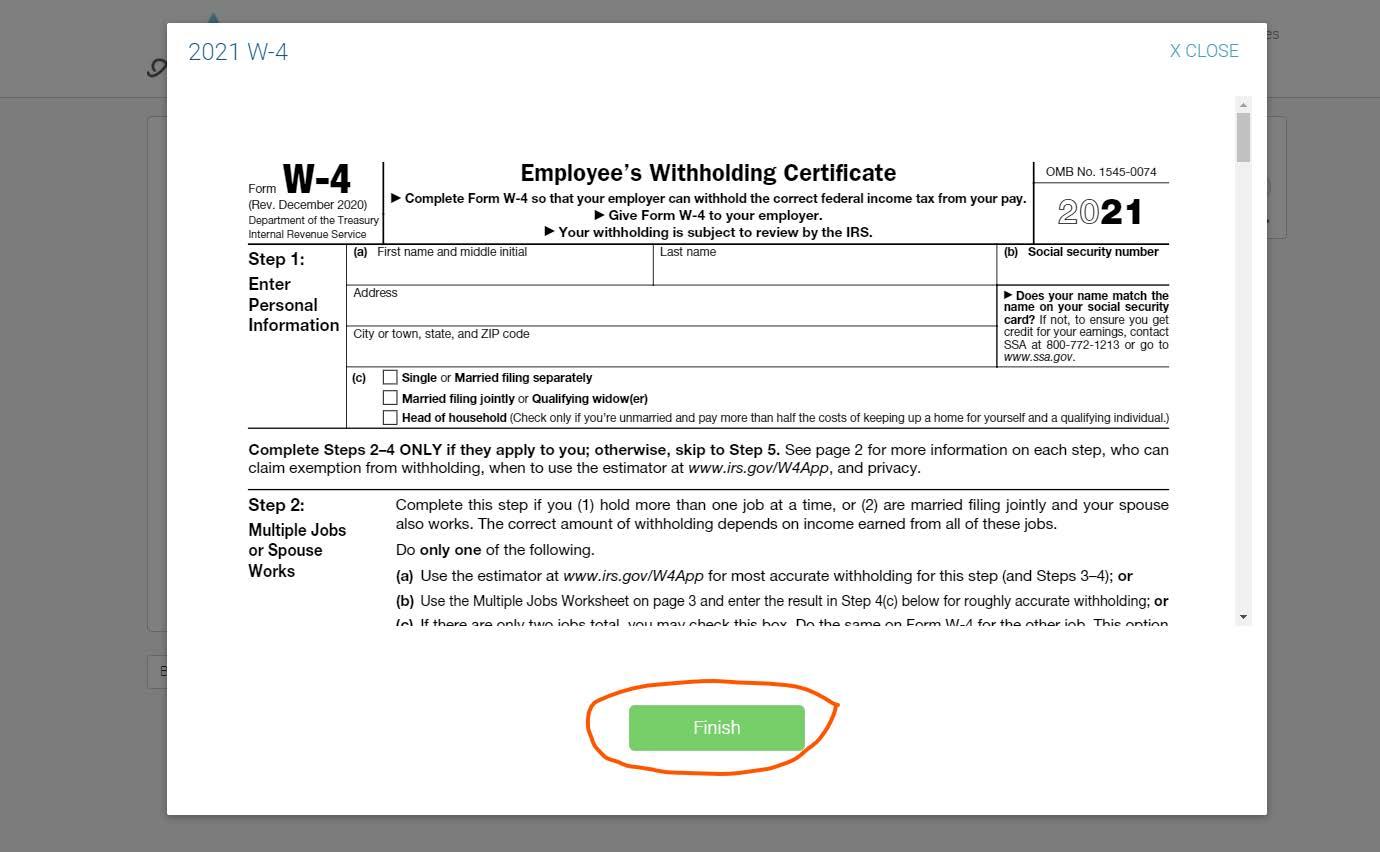Check Single or Married filing separately

click(390, 377)
